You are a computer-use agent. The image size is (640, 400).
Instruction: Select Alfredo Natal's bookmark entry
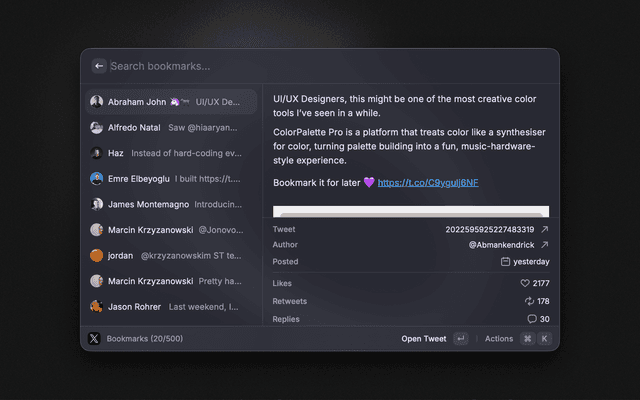[171, 128]
